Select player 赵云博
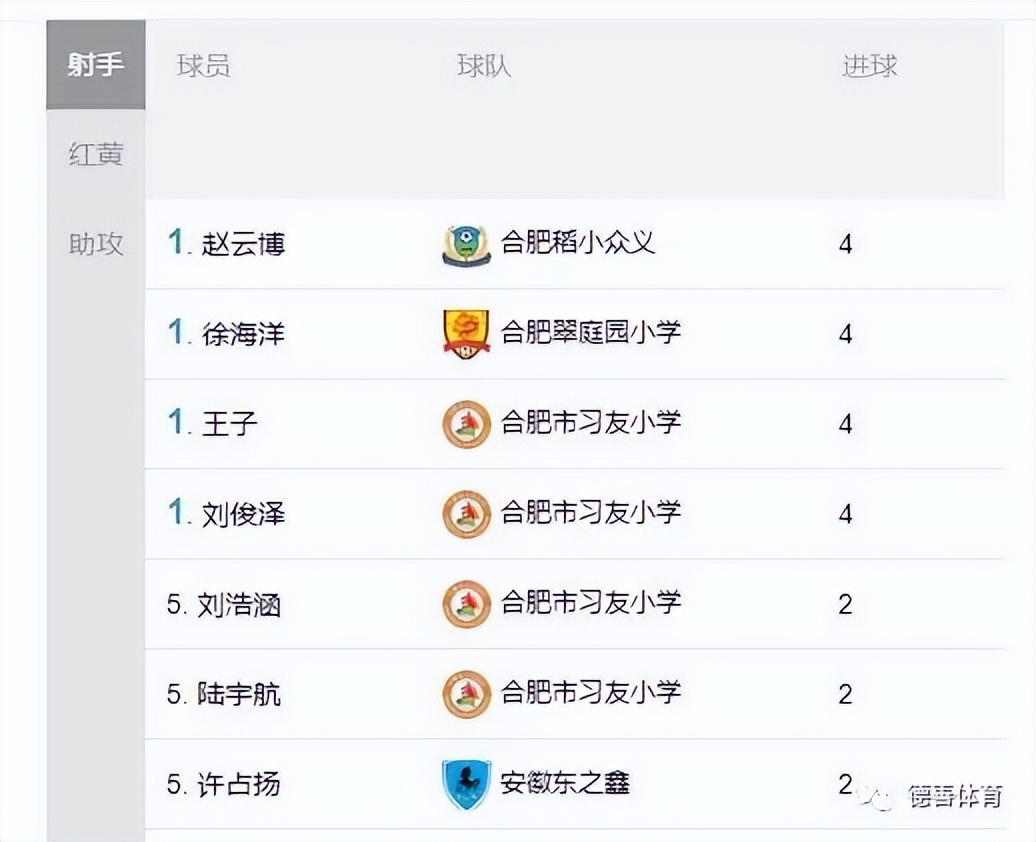 click(x=244, y=243)
